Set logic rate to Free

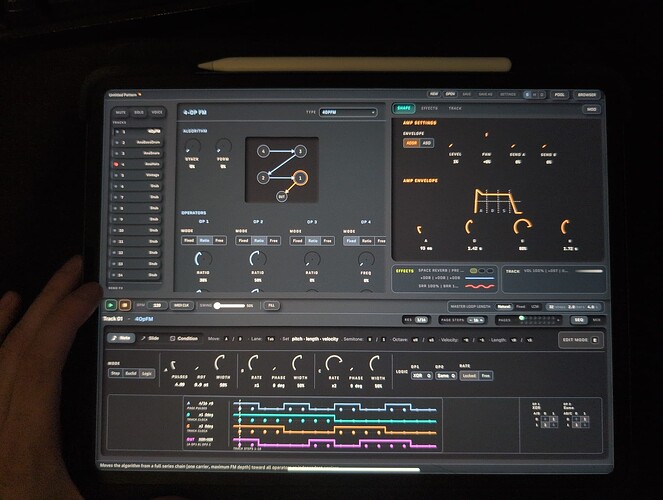click(486, 376)
